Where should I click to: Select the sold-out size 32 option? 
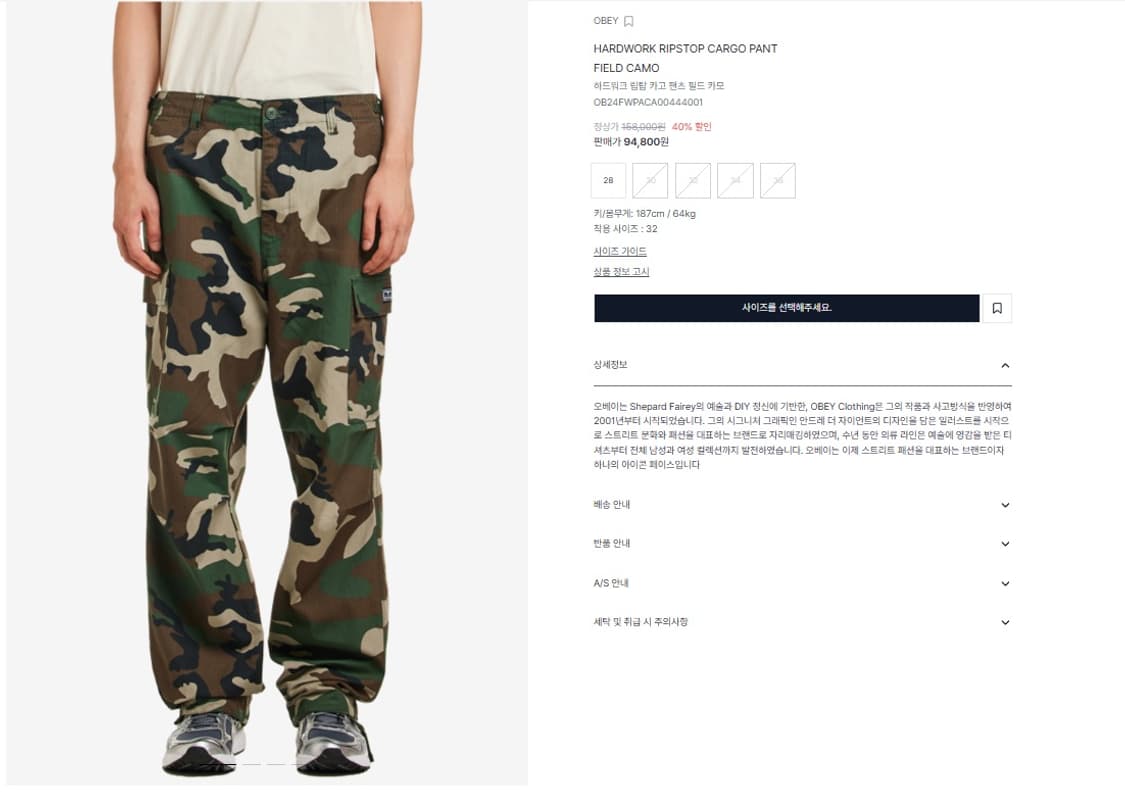click(693, 180)
